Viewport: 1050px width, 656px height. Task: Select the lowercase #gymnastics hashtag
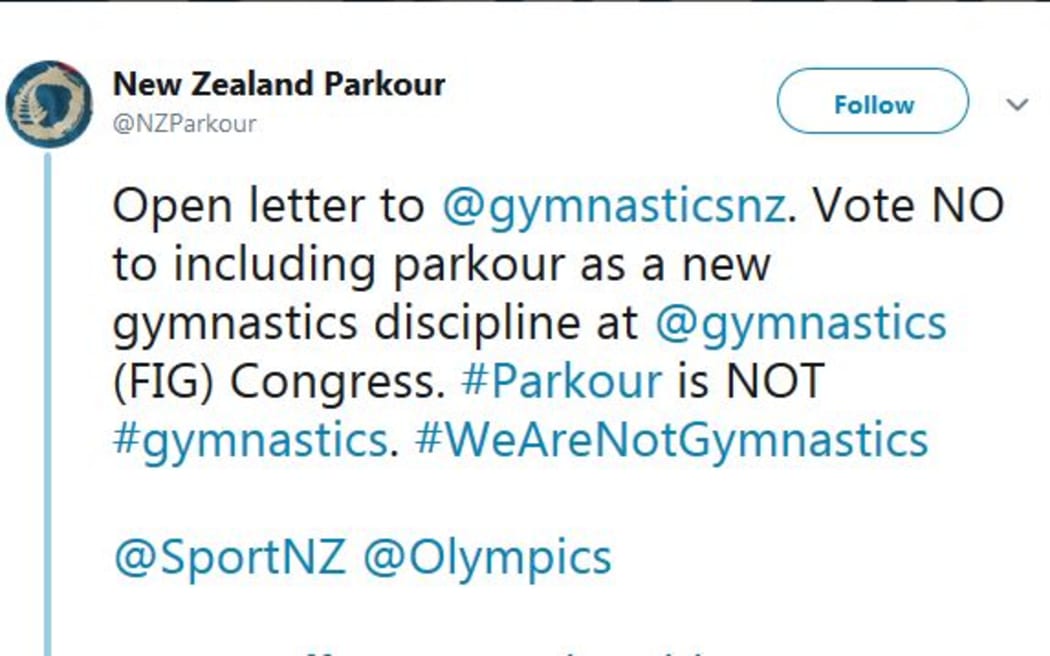pyautogui.click(x=250, y=442)
